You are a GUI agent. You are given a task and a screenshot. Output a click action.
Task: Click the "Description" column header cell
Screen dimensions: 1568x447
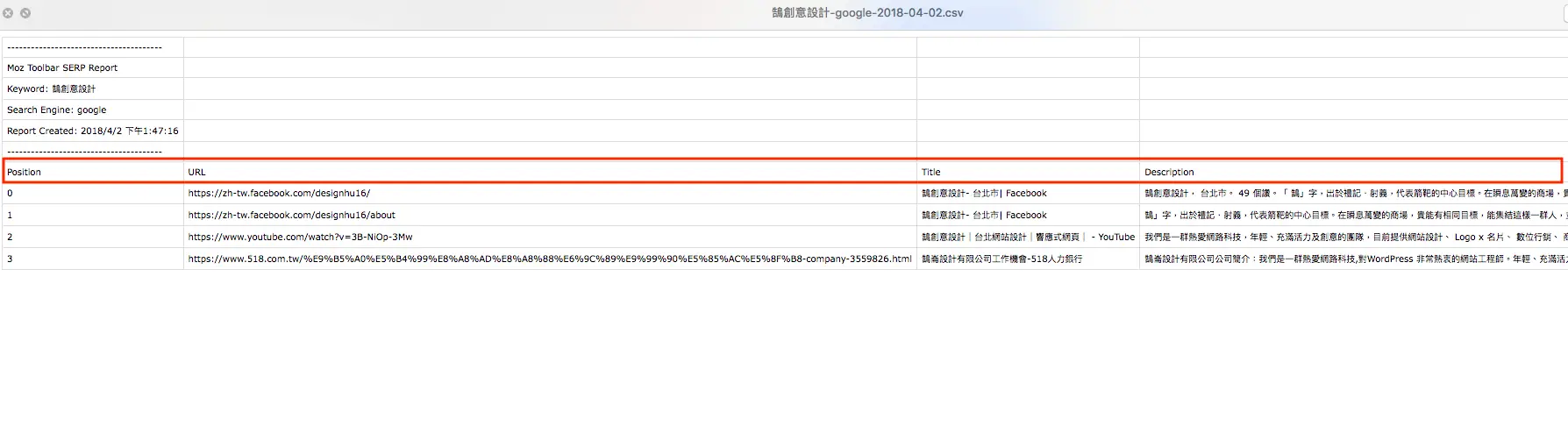[1353, 172]
